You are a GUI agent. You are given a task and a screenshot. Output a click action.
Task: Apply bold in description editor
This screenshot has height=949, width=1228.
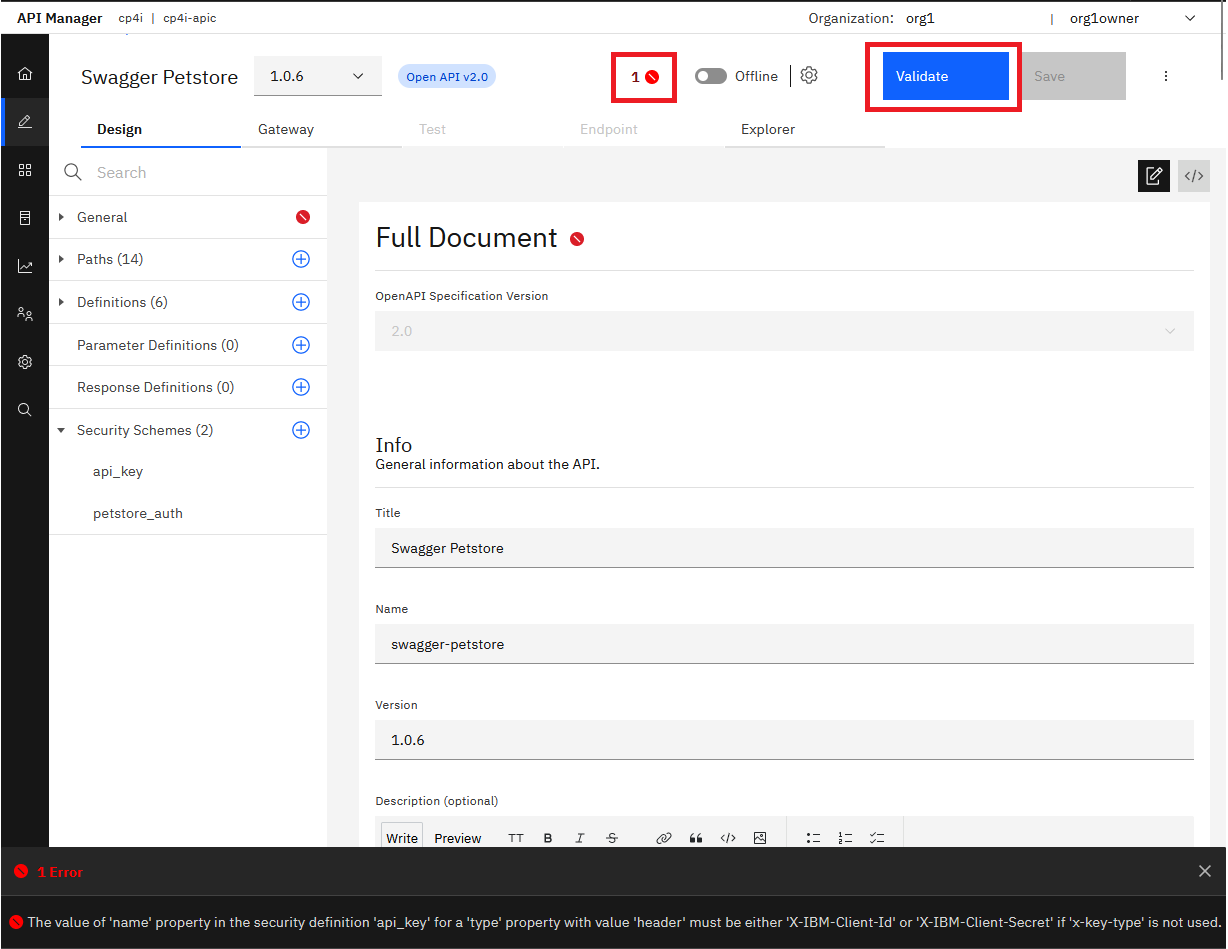click(548, 838)
